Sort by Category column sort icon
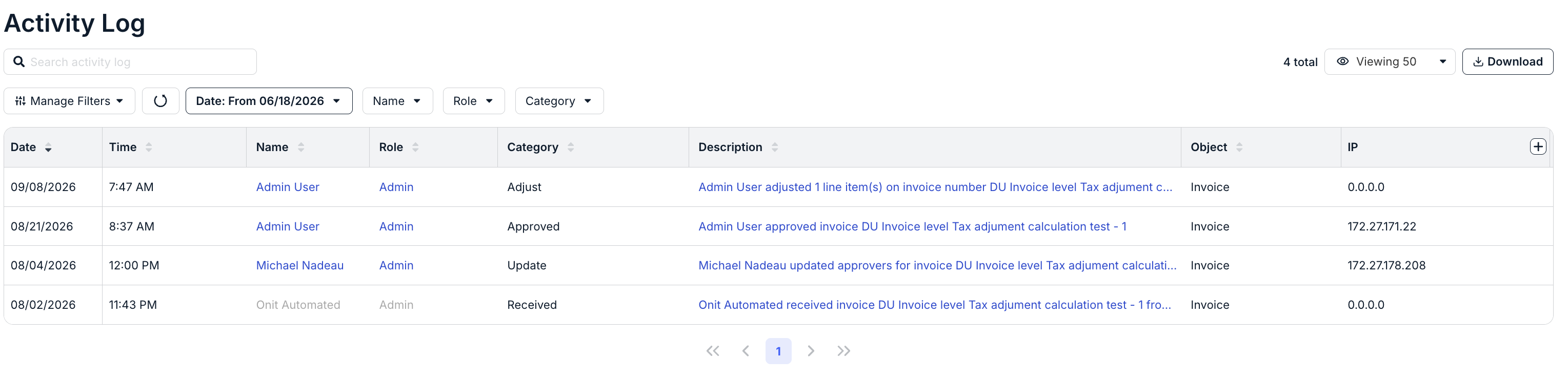 tap(570, 147)
